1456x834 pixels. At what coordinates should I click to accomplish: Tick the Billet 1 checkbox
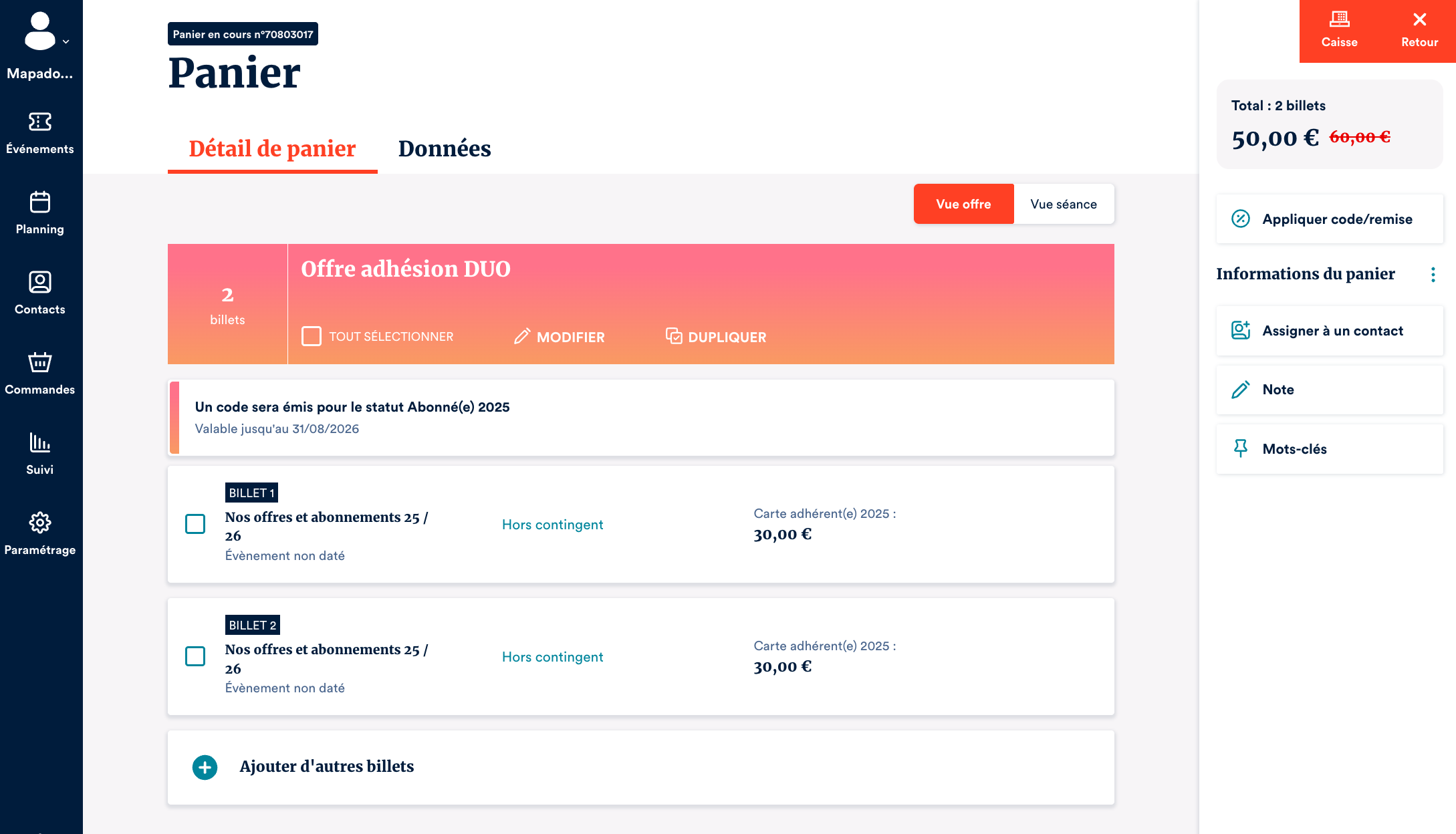click(x=195, y=524)
